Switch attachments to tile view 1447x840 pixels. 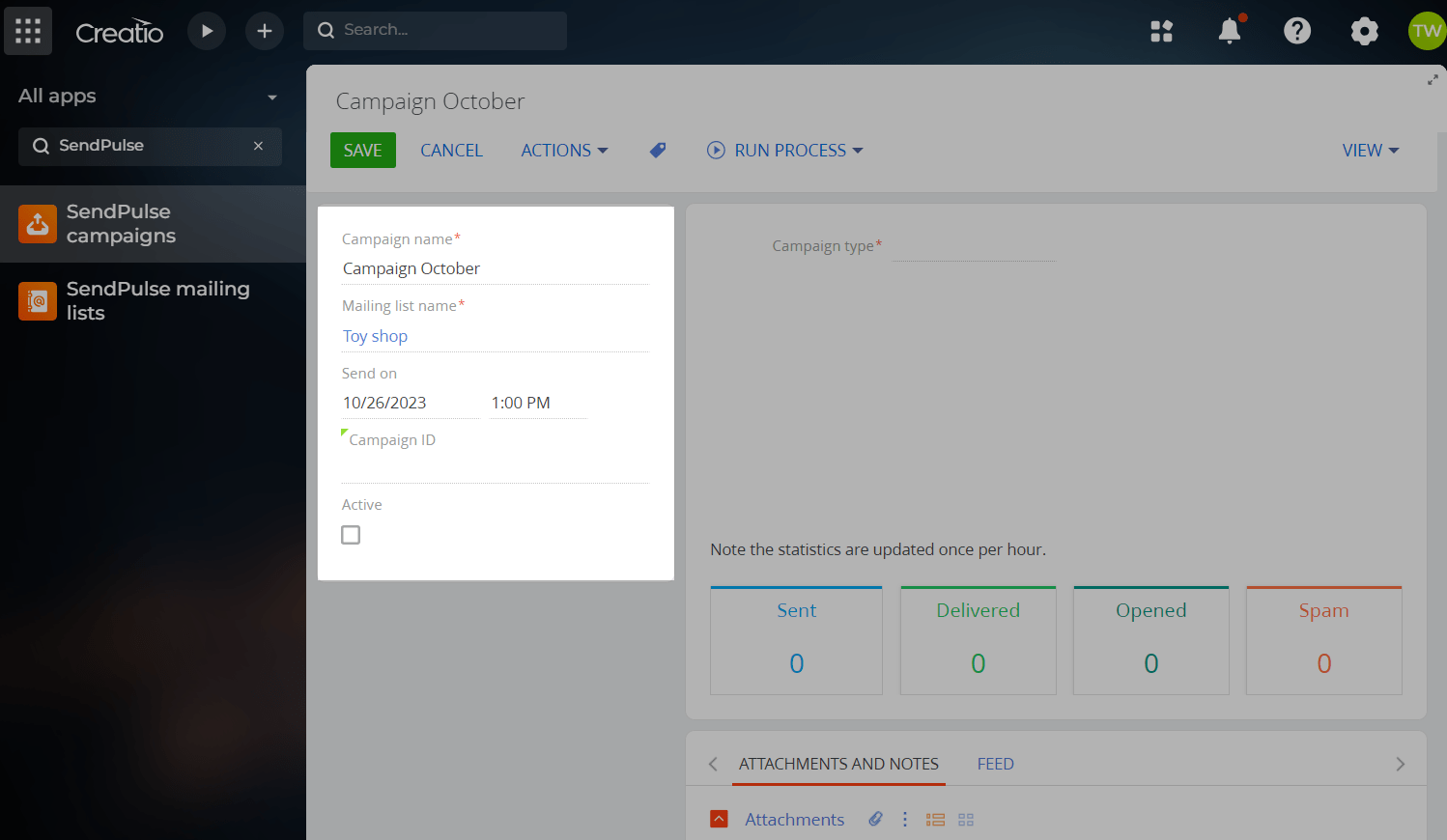966,820
